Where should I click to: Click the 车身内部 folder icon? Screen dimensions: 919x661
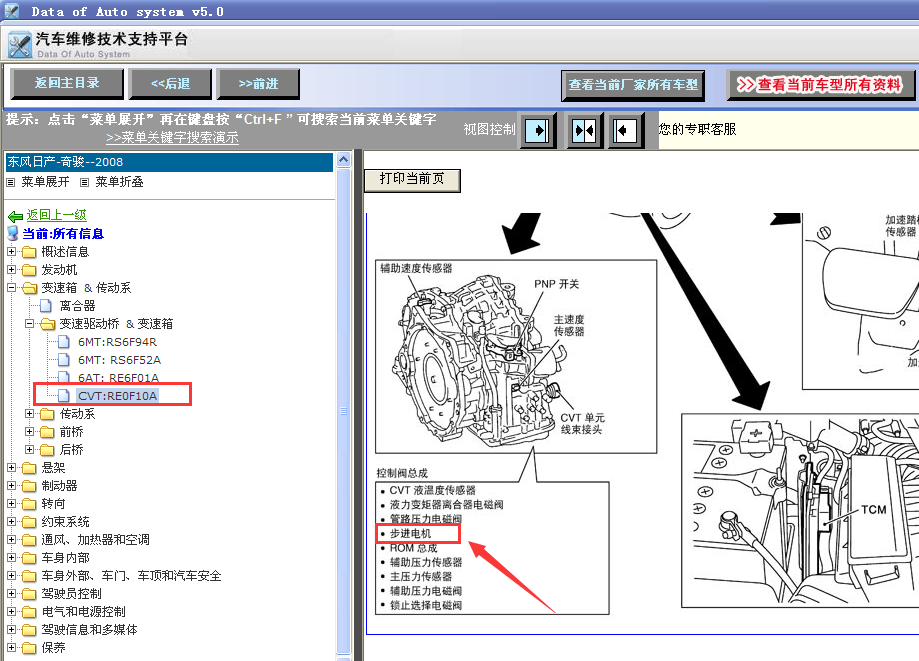29,558
